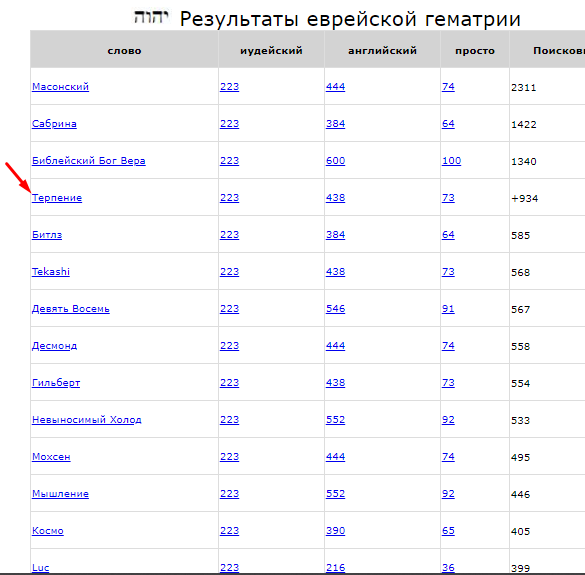Click the Hebrew YHWH logo icon
The width and height of the screenshot is (585, 575).
pos(151,17)
